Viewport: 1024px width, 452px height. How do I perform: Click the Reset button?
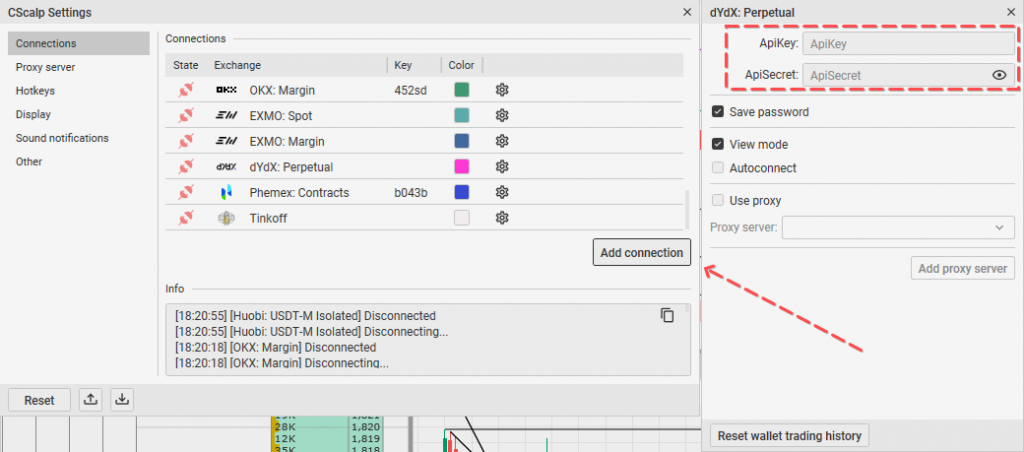(39, 400)
